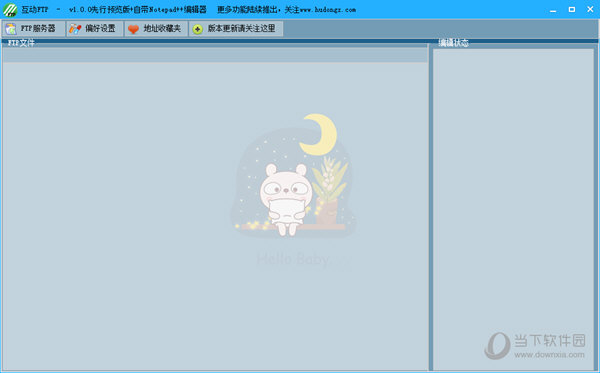Click the red heart 地址收藏夹 icon
The width and height of the screenshot is (600, 373).
(x=133, y=29)
